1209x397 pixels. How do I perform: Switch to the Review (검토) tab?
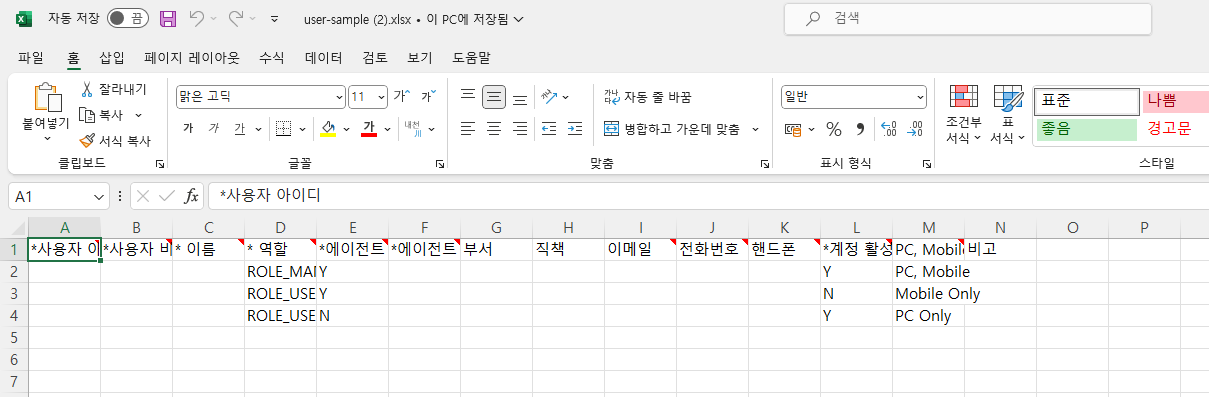[x=375, y=58]
